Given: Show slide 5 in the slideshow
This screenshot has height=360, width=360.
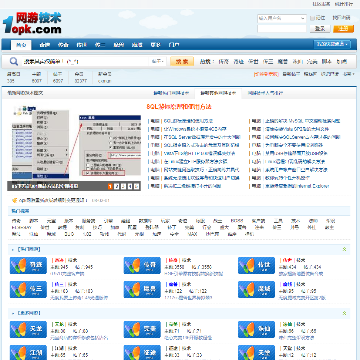Looking at the screenshot, I should [x=136, y=186].
